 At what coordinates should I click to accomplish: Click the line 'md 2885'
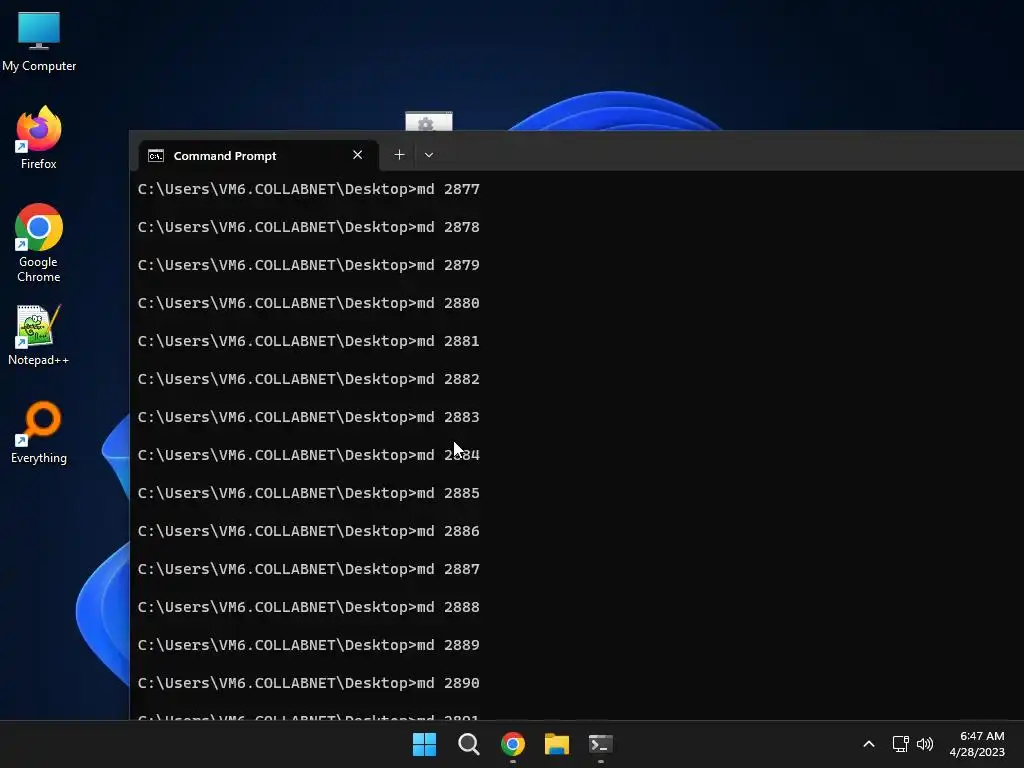[x=308, y=493]
